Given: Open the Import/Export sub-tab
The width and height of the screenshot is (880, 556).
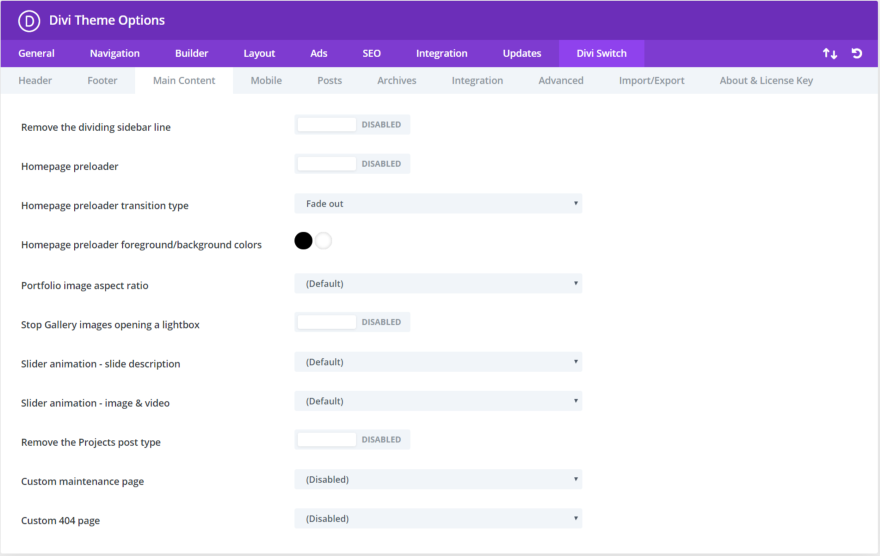Looking at the screenshot, I should (652, 80).
